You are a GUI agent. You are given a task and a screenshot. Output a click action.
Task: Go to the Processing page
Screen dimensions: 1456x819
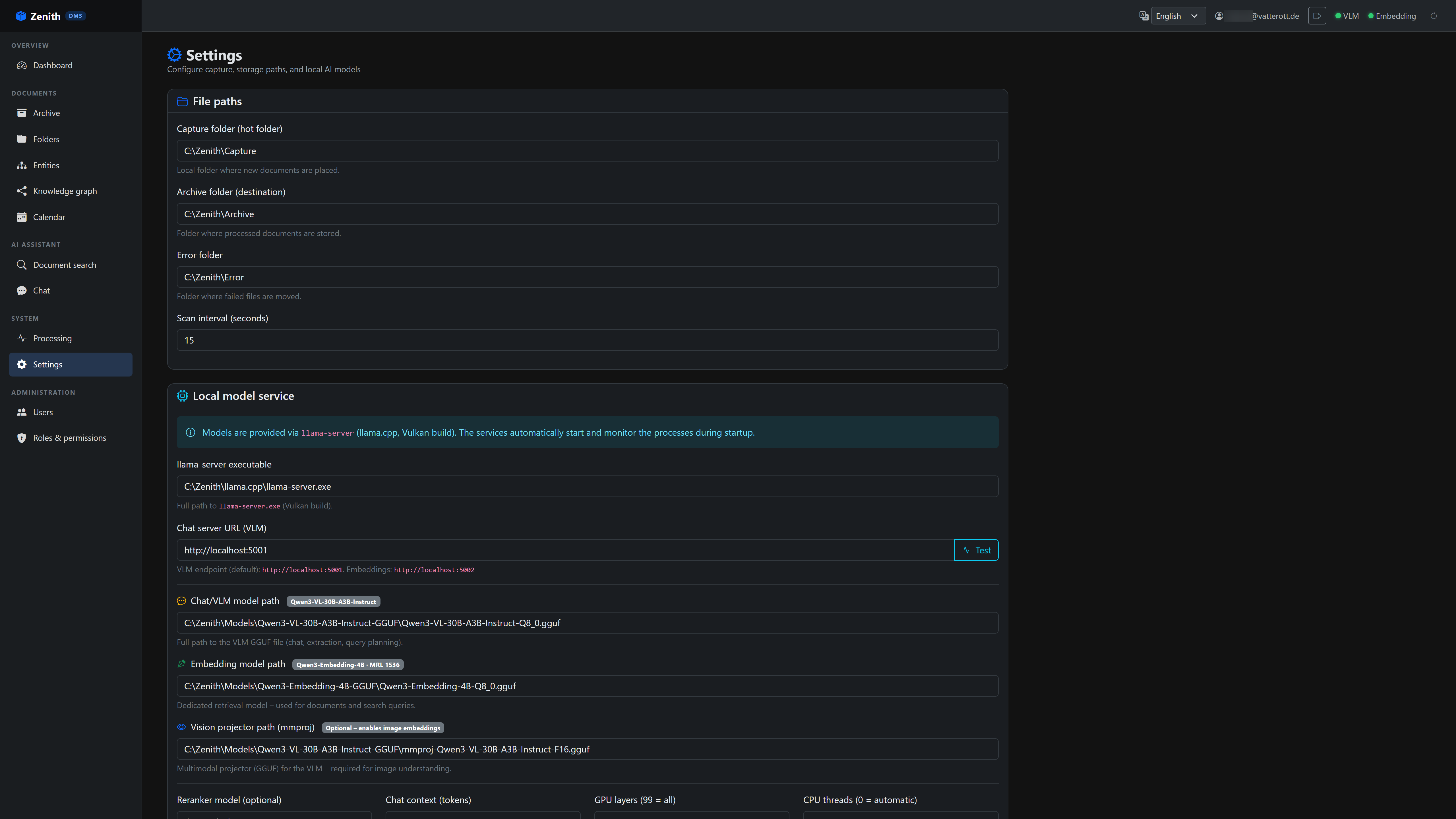(x=71, y=338)
